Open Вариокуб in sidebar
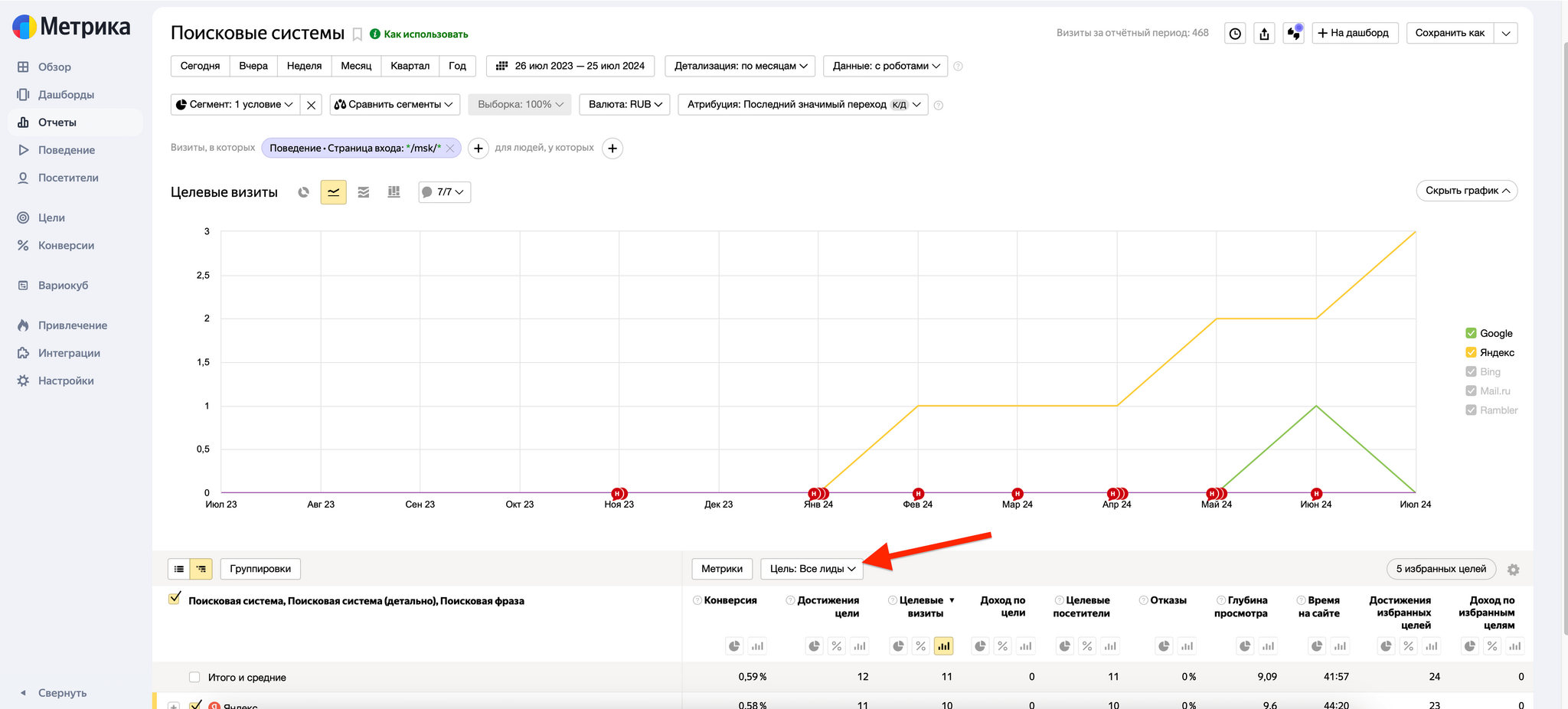The image size is (1568, 709). click(x=63, y=286)
